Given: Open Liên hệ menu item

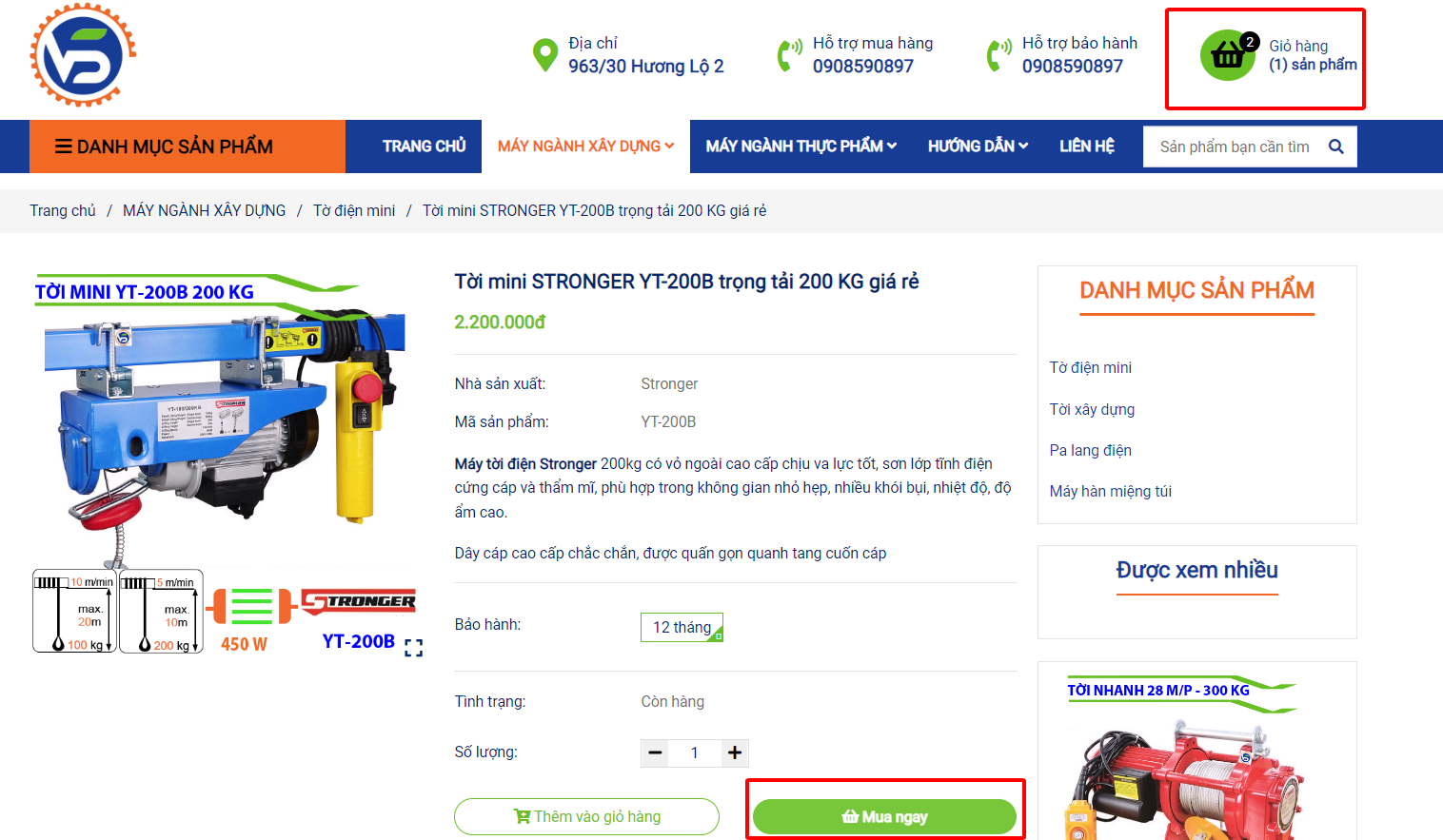Looking at the screenshot, I should click(1087, 147).
